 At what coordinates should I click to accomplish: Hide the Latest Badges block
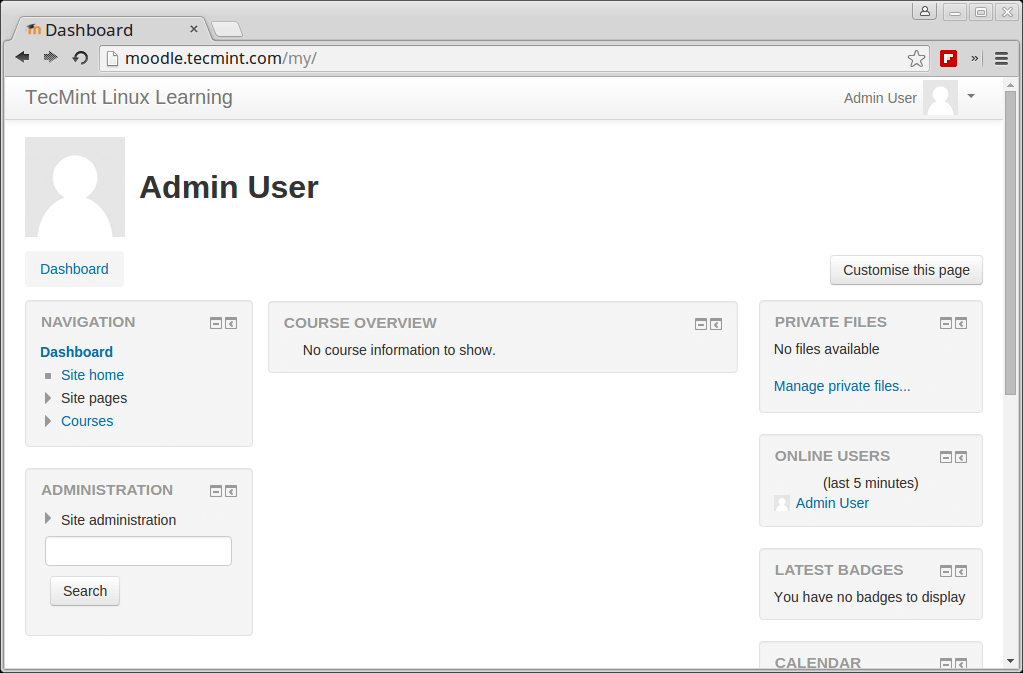coord(946,571)
